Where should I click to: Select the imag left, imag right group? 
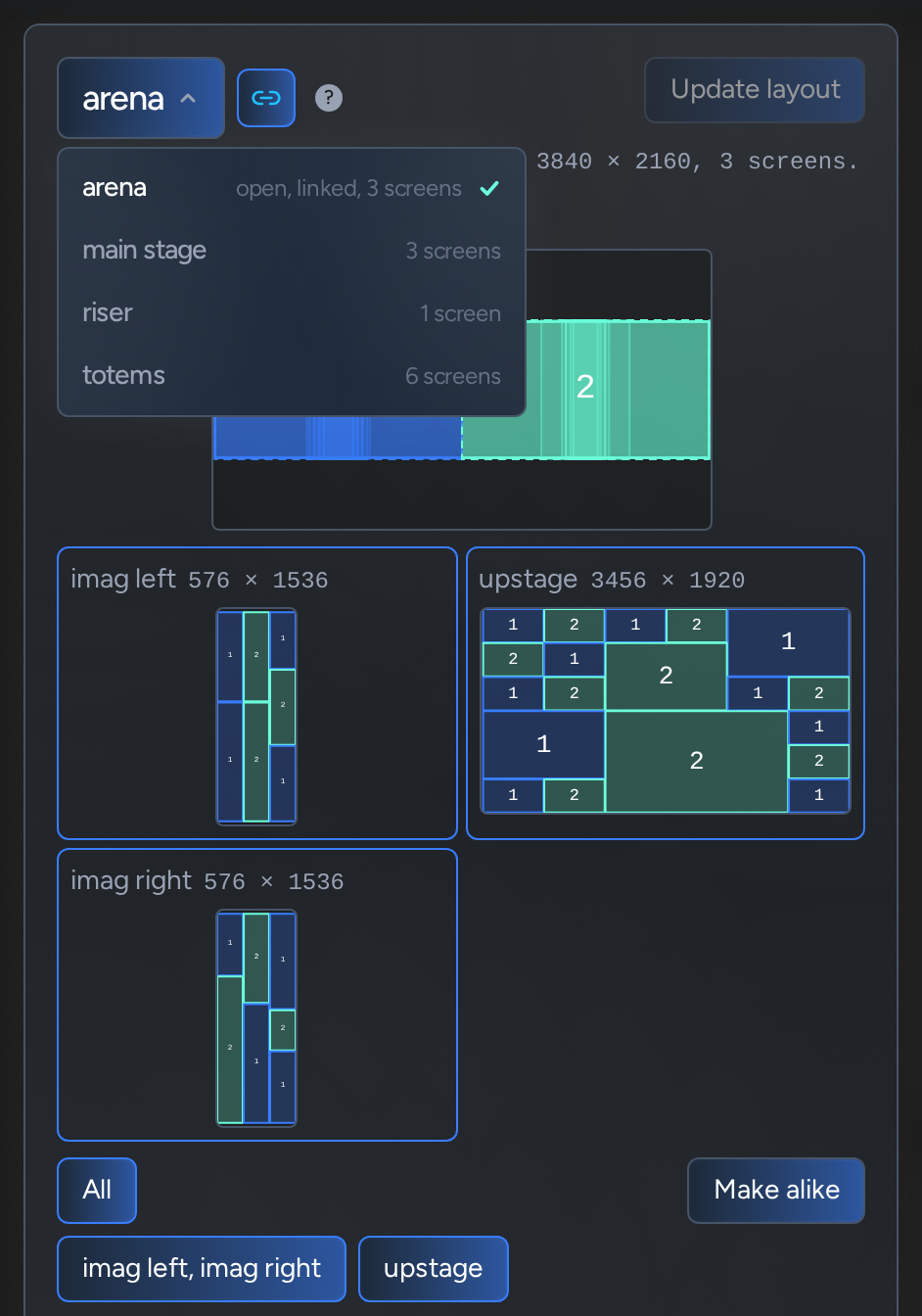pyautogui.click(x=202, y=1269)
